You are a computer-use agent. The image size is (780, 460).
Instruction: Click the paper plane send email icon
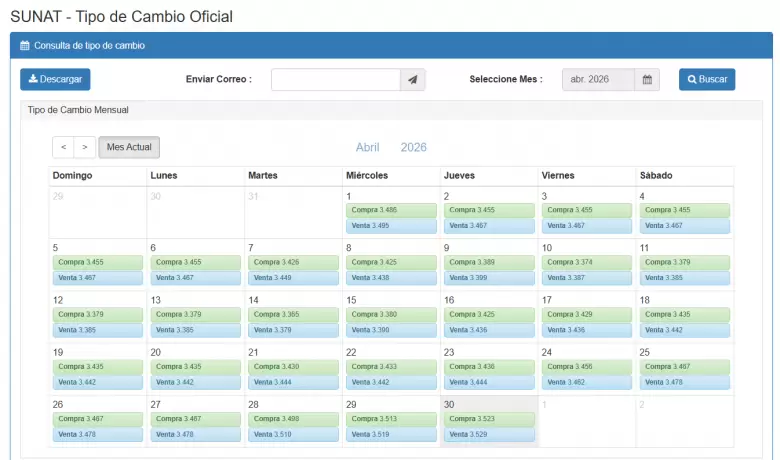pyautogui.click(x=412, y=80)
